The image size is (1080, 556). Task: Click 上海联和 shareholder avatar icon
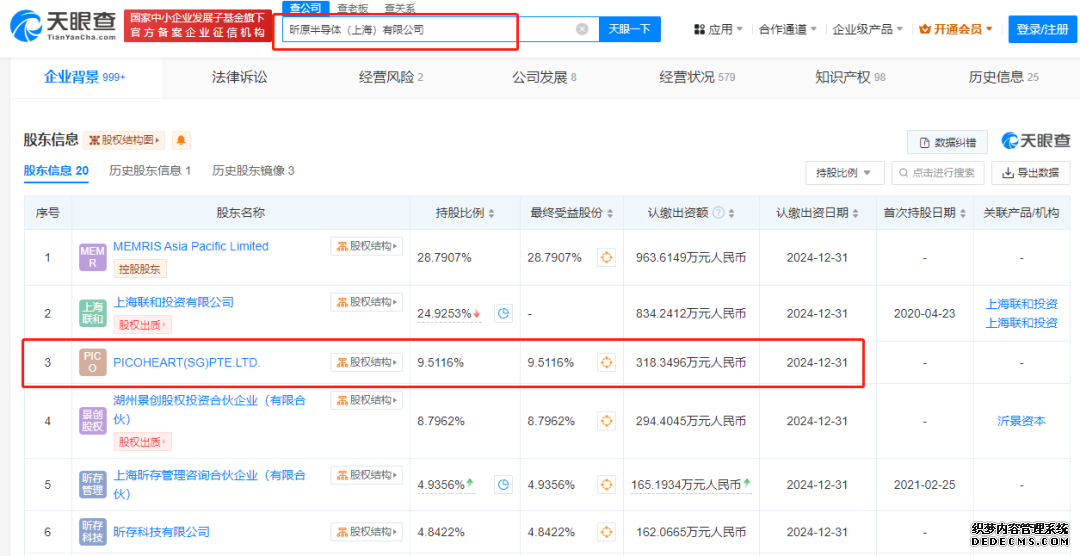92,313
